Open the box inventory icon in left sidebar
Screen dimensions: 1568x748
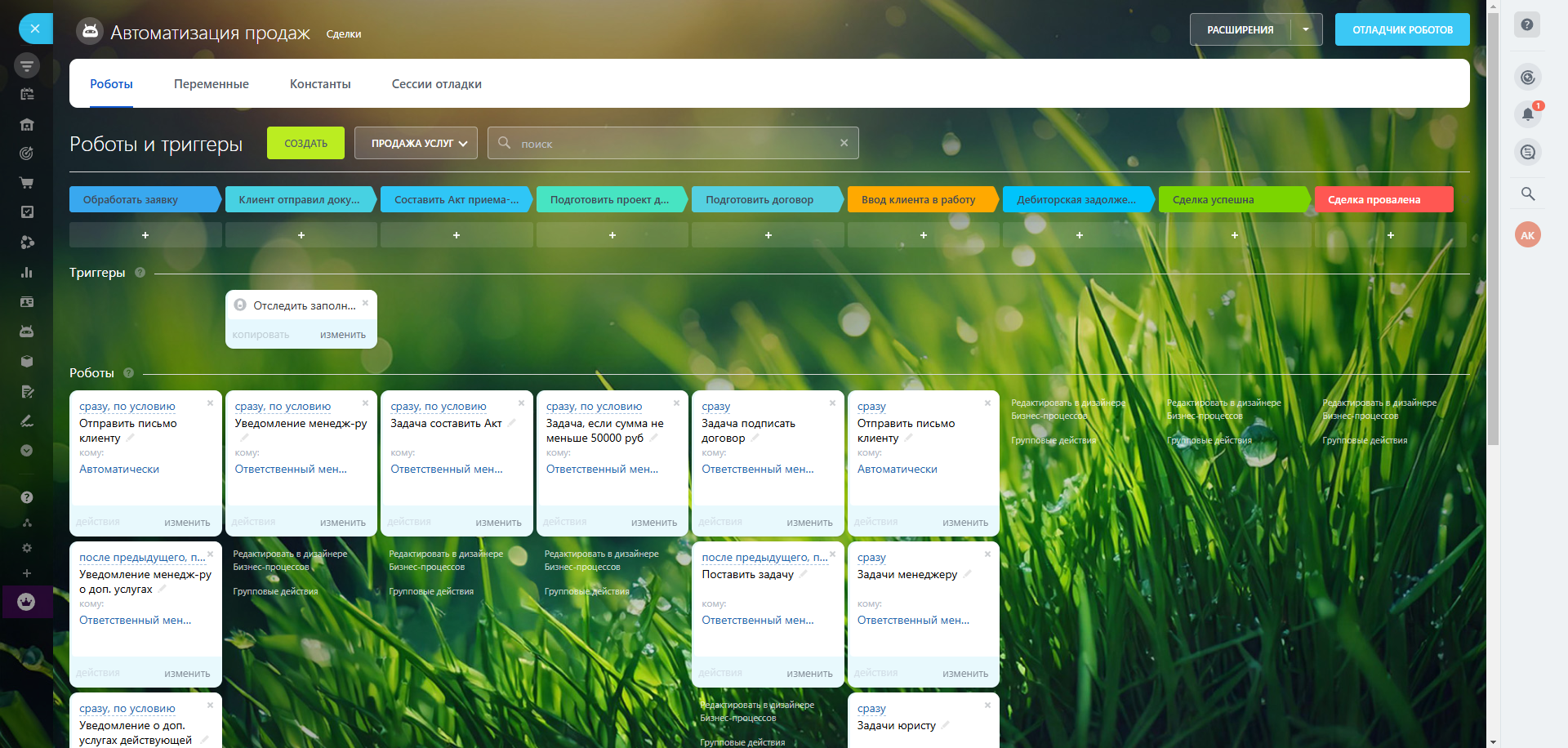tap(27, 361)
